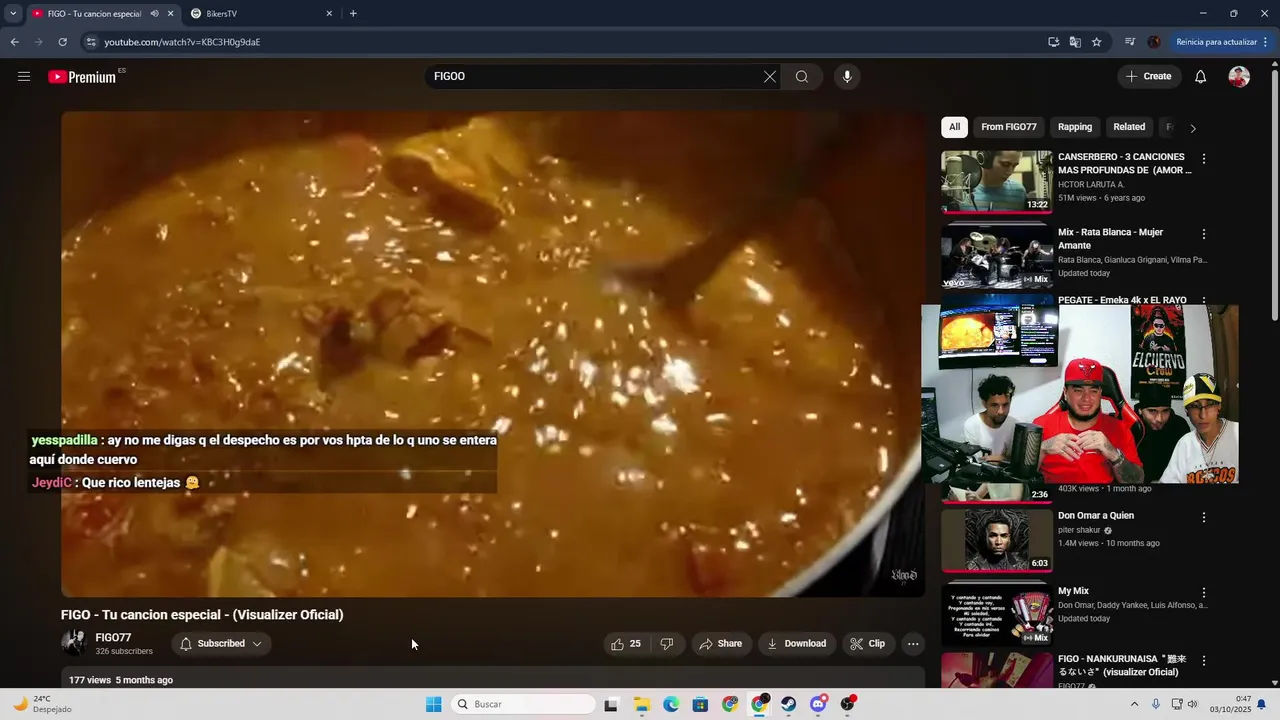Mute the FIGO tab audio icon
Viewport: 1280px width, 720px height.
pyautogui.click(x=154, y=13)
